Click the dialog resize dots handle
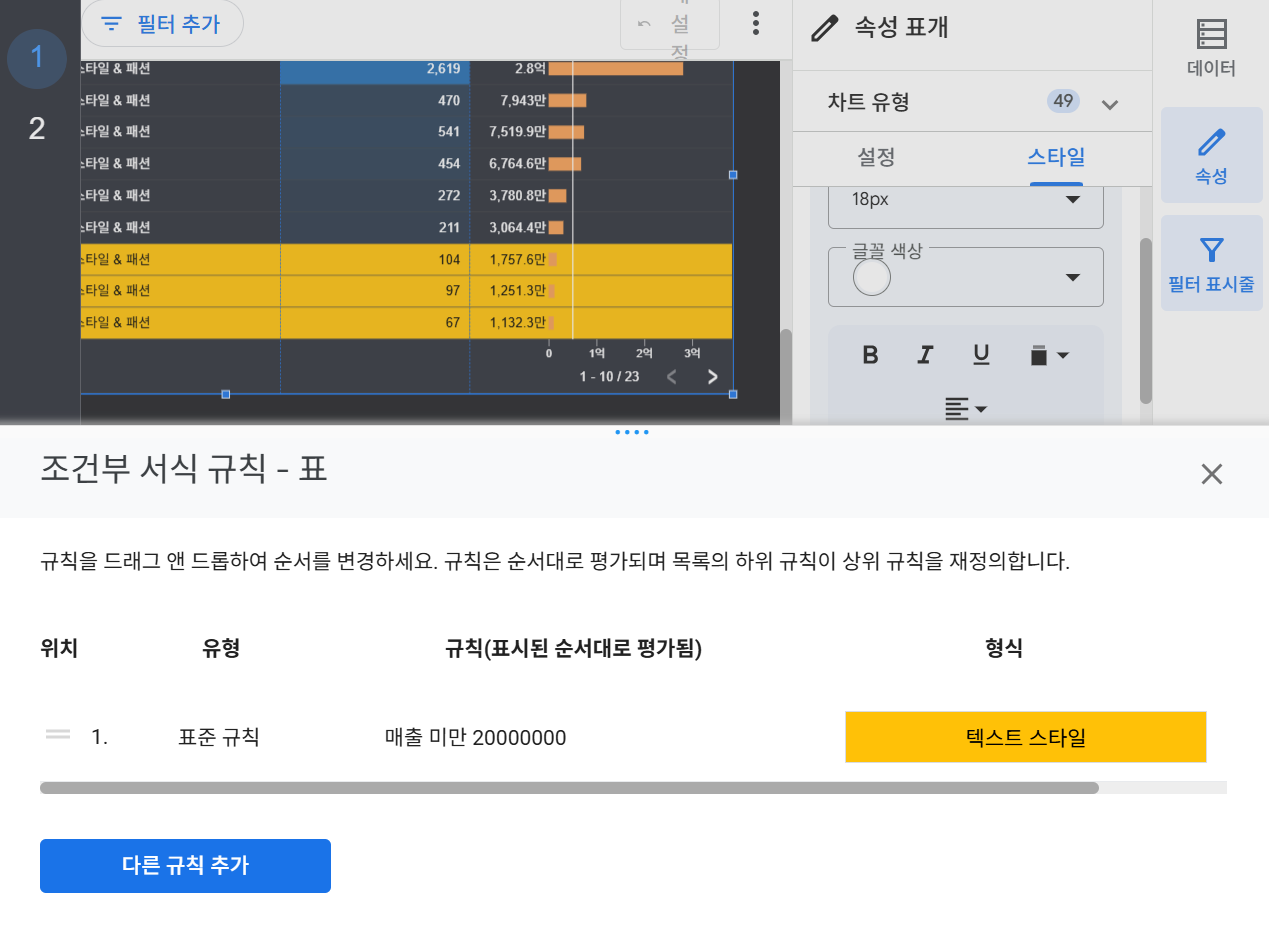The height and width of the screenshot is (935, 1269). 632,432
